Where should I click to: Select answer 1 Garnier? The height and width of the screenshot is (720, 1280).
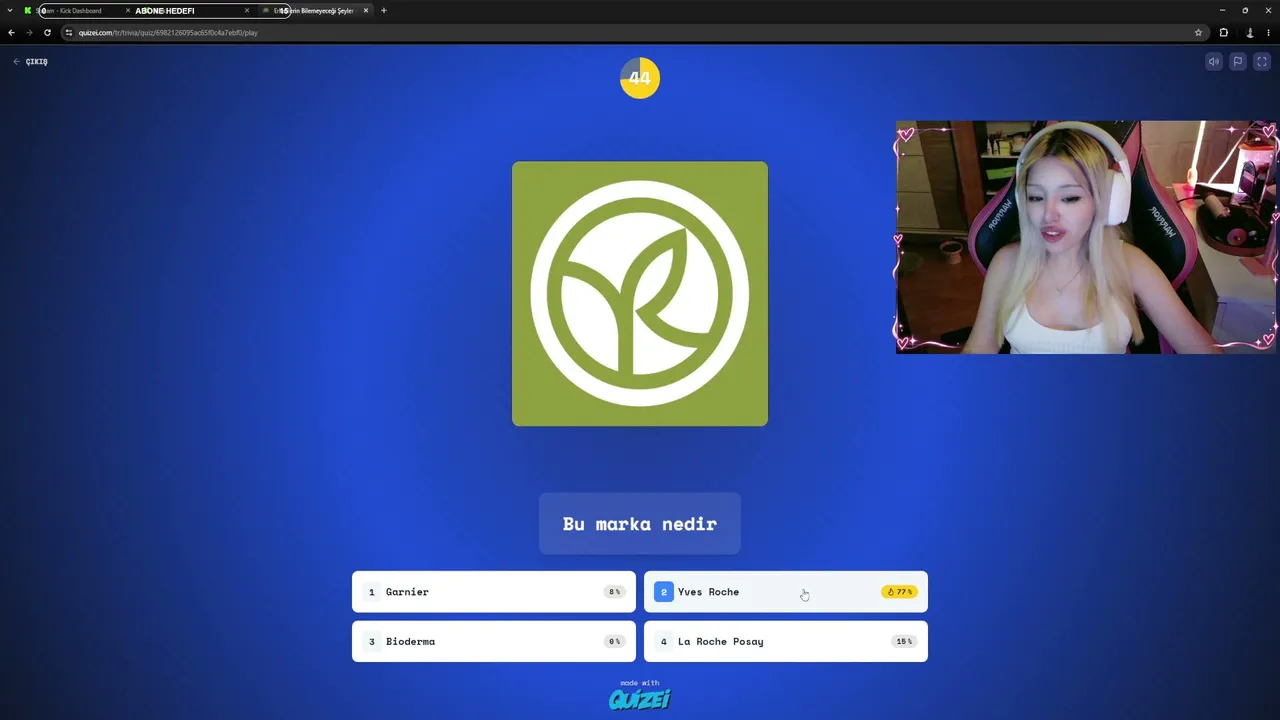(494, 592)
